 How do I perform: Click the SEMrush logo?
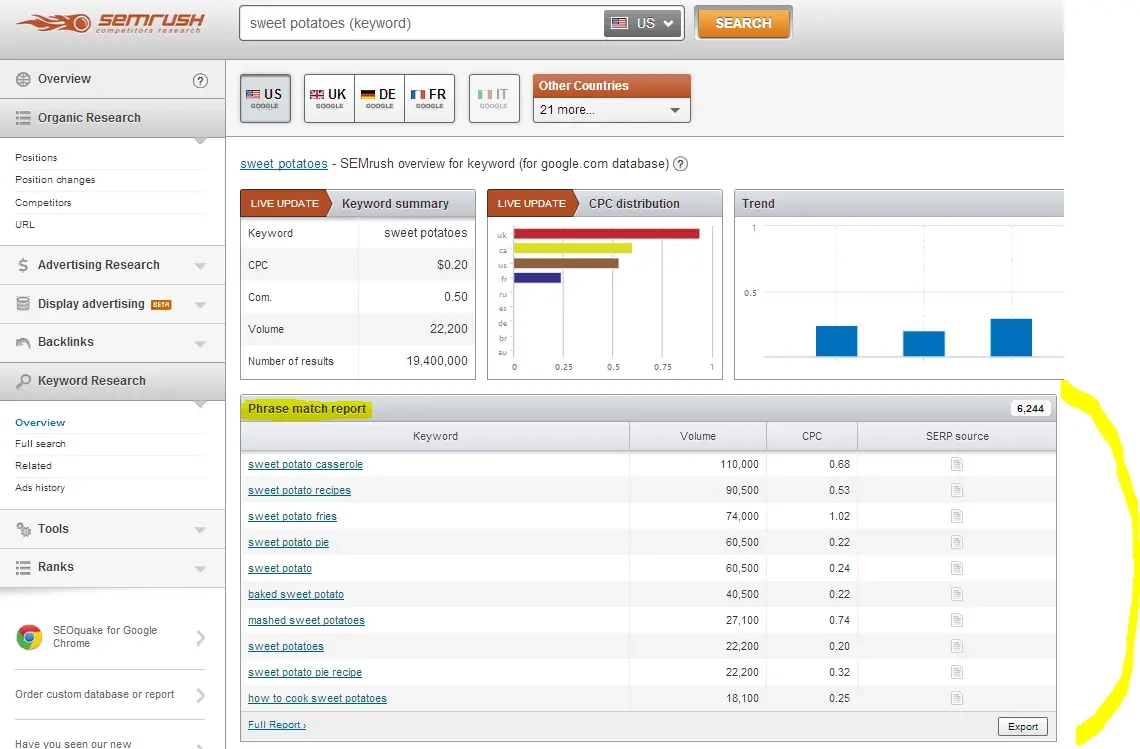pos(112,23)
